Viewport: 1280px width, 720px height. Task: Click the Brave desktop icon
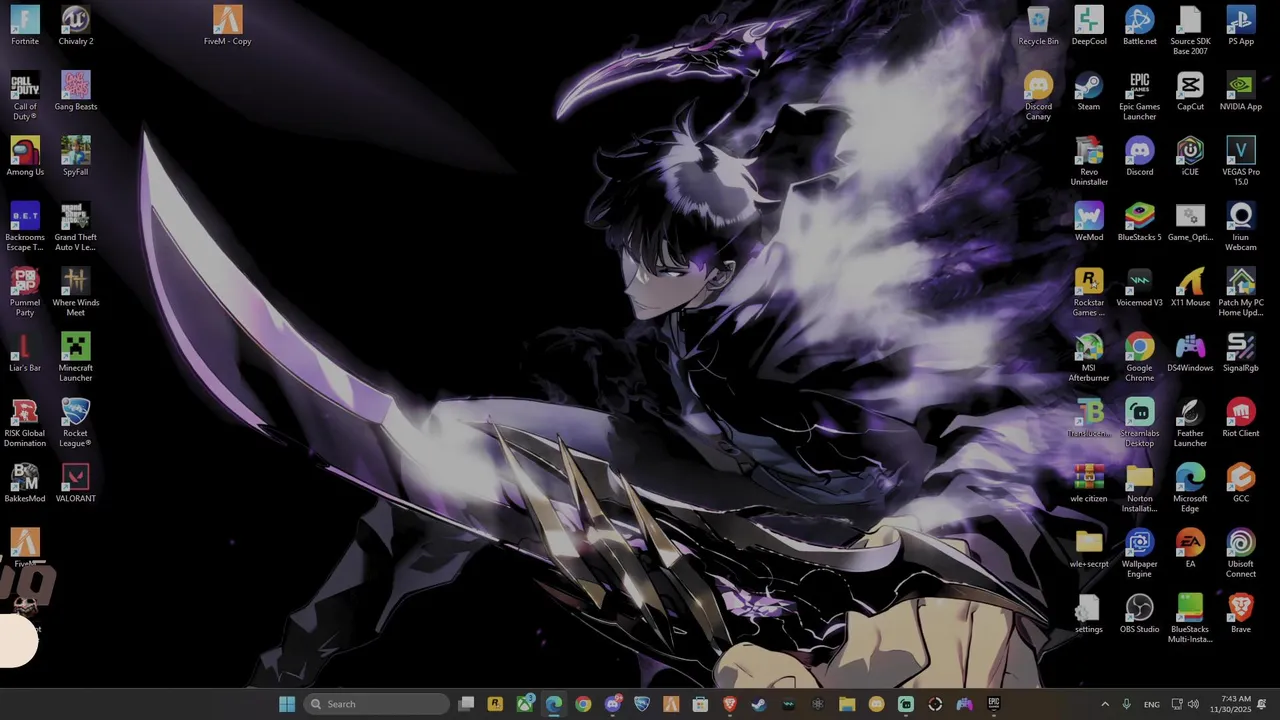[1241, 614]
